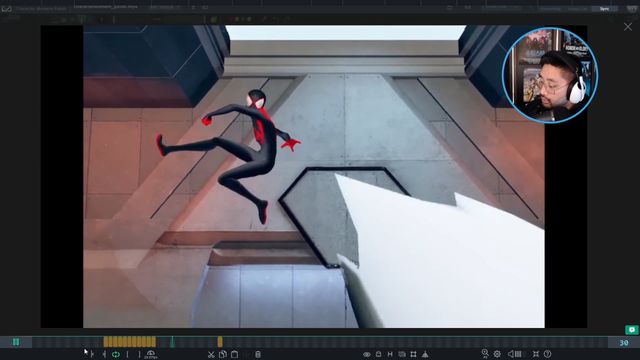Click the H-shaped icon in bottom toolbar
The image size is (640, 360).
pyautogui.click(x=390, y=354)
